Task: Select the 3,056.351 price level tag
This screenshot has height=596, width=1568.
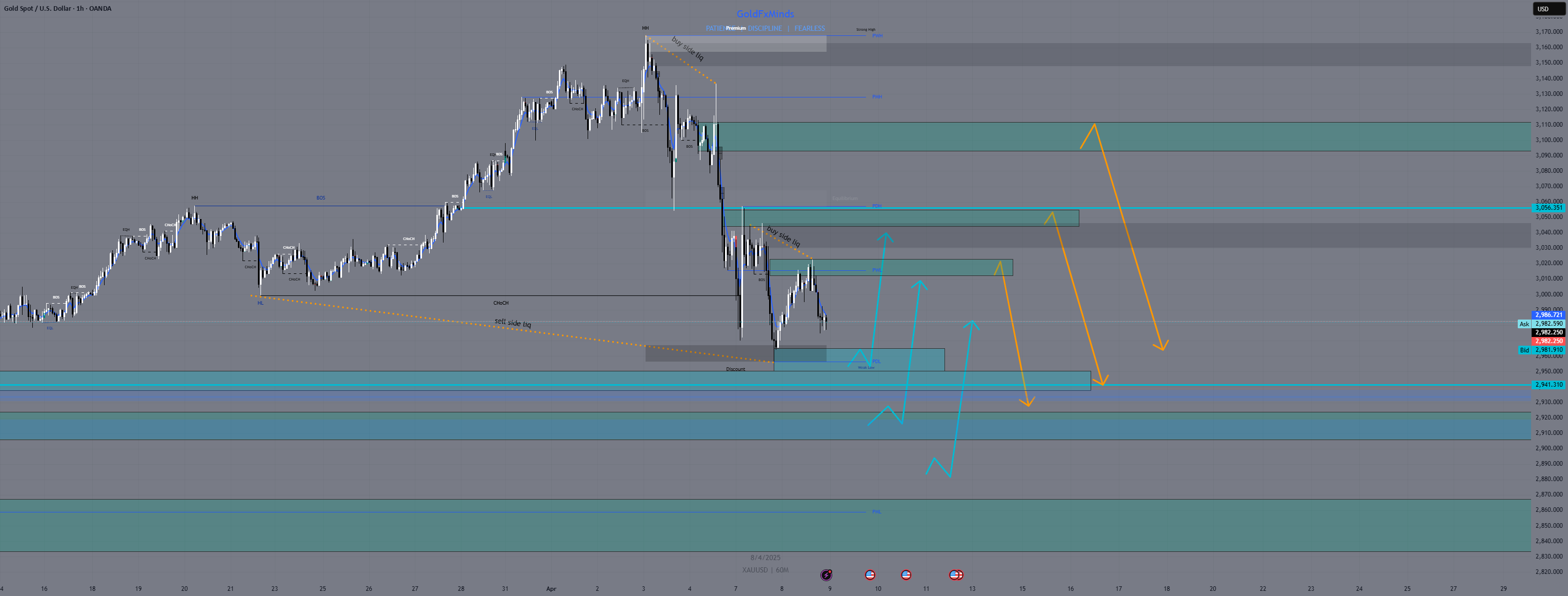Action: [x=1548, y=208]
